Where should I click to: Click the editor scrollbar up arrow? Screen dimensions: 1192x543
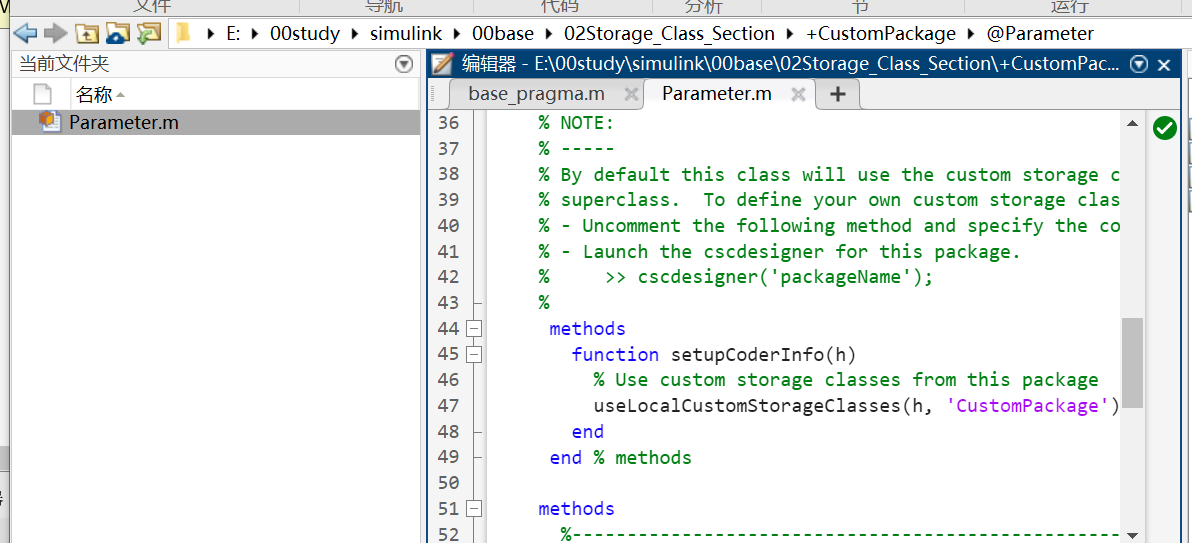pos(1133,123)
